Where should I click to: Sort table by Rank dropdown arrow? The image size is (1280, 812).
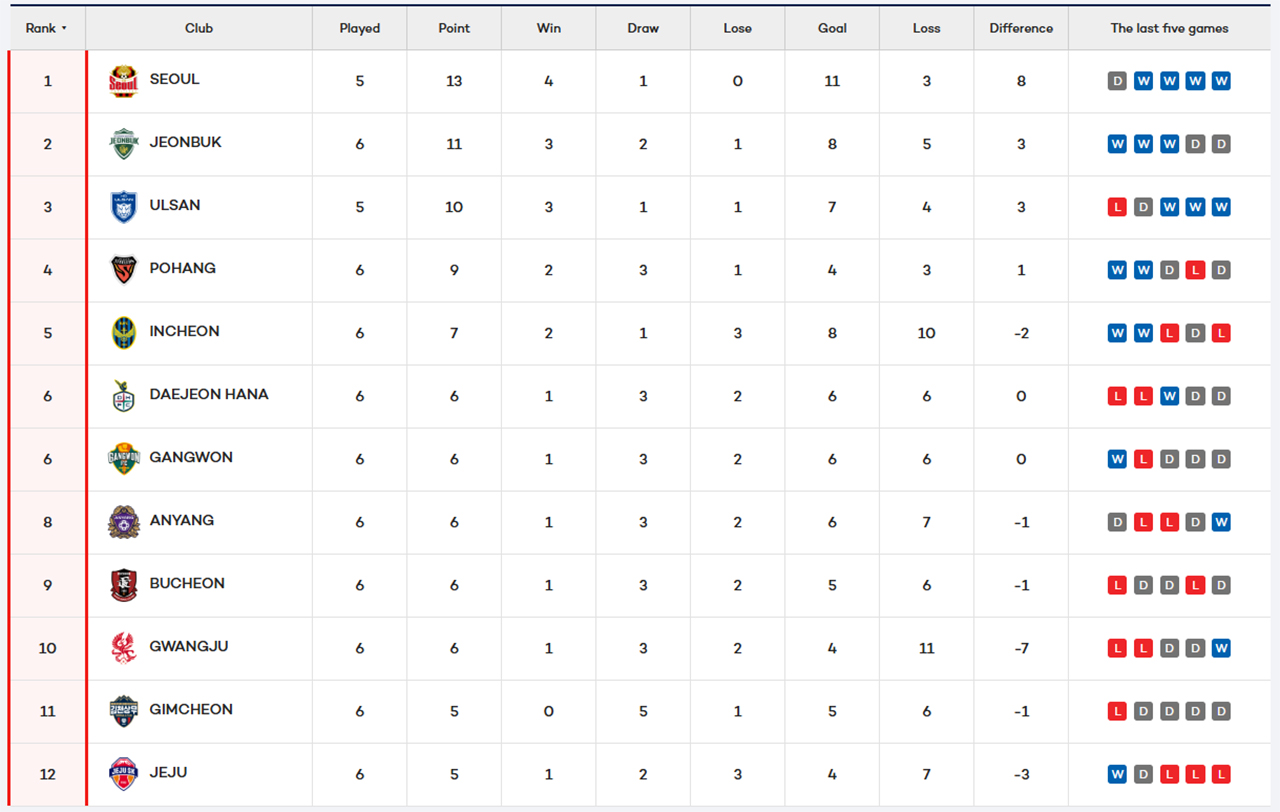point(64,28)
